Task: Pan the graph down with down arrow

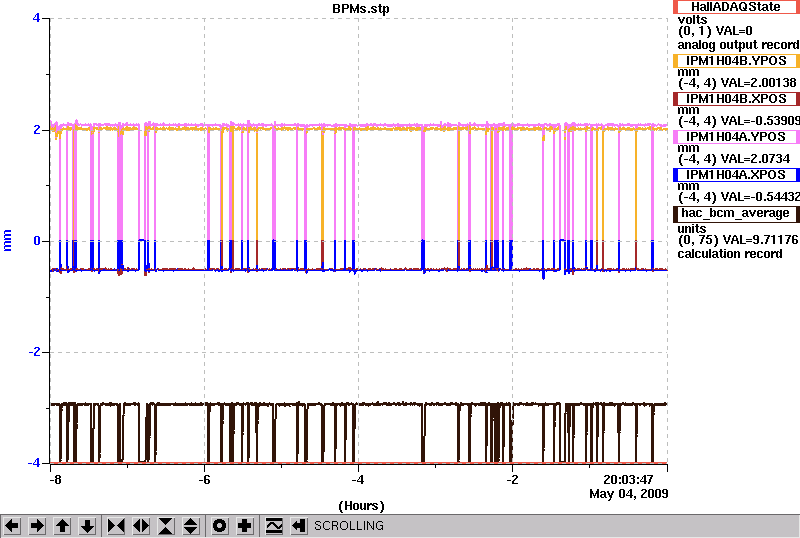Action: (x=88, y=526)
